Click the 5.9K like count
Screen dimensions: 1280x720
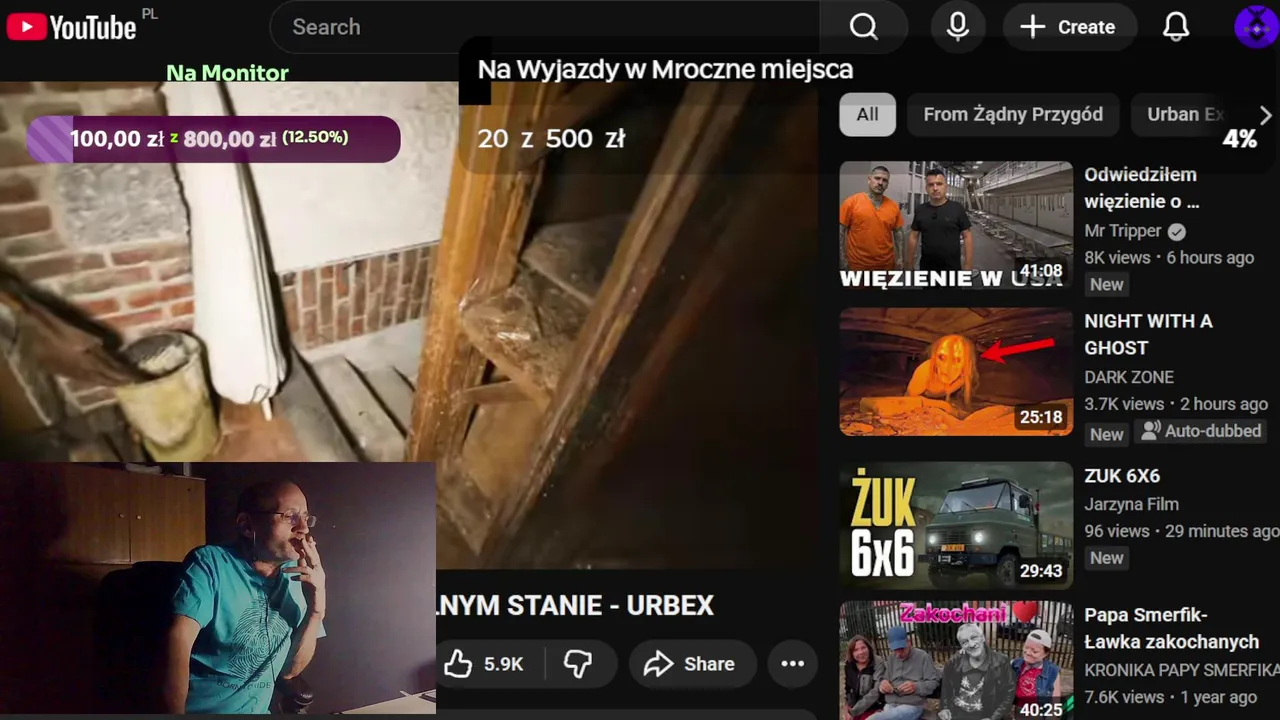[503, 664]
